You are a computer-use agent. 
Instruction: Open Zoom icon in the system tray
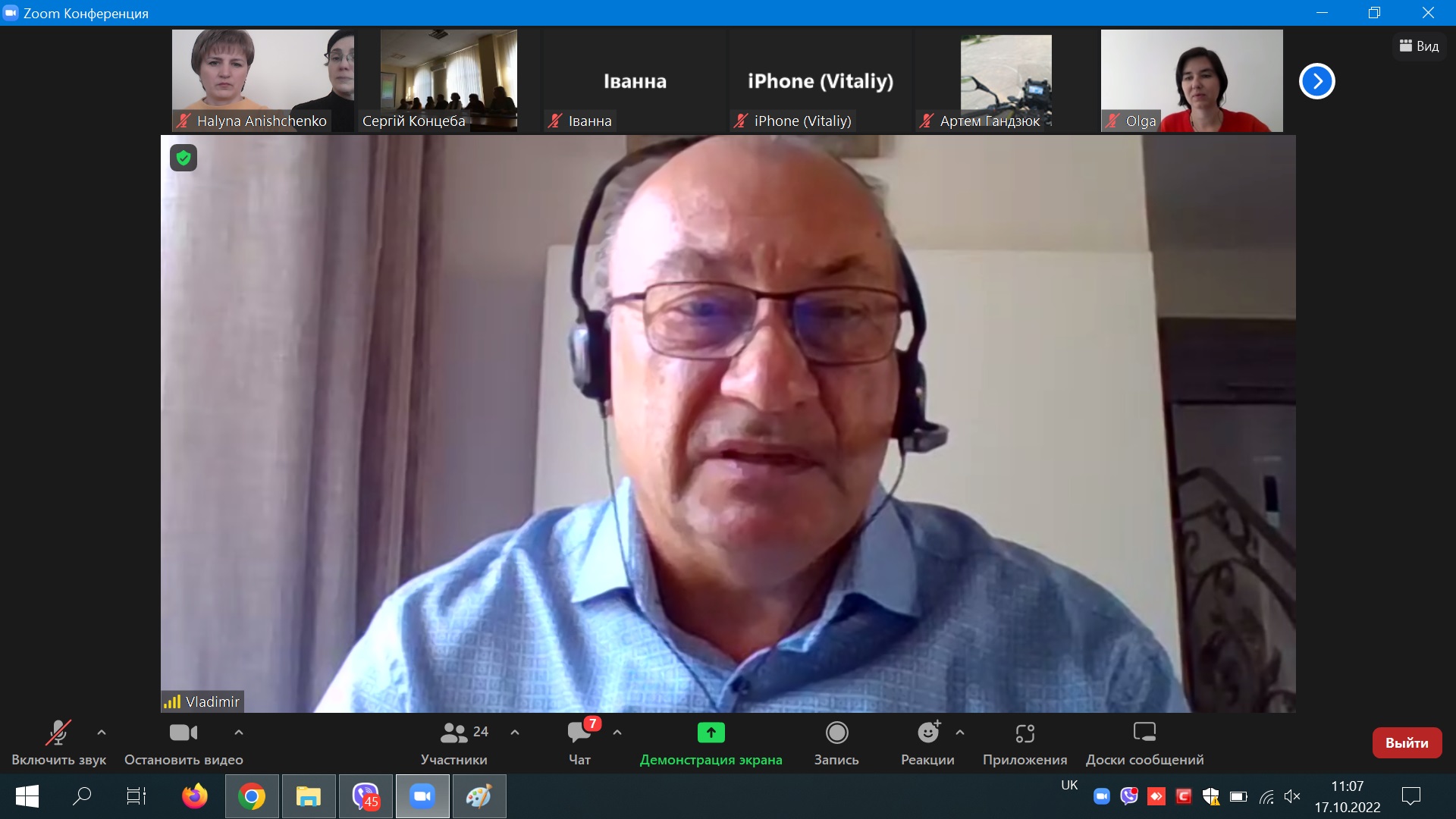click(1102, 796)
